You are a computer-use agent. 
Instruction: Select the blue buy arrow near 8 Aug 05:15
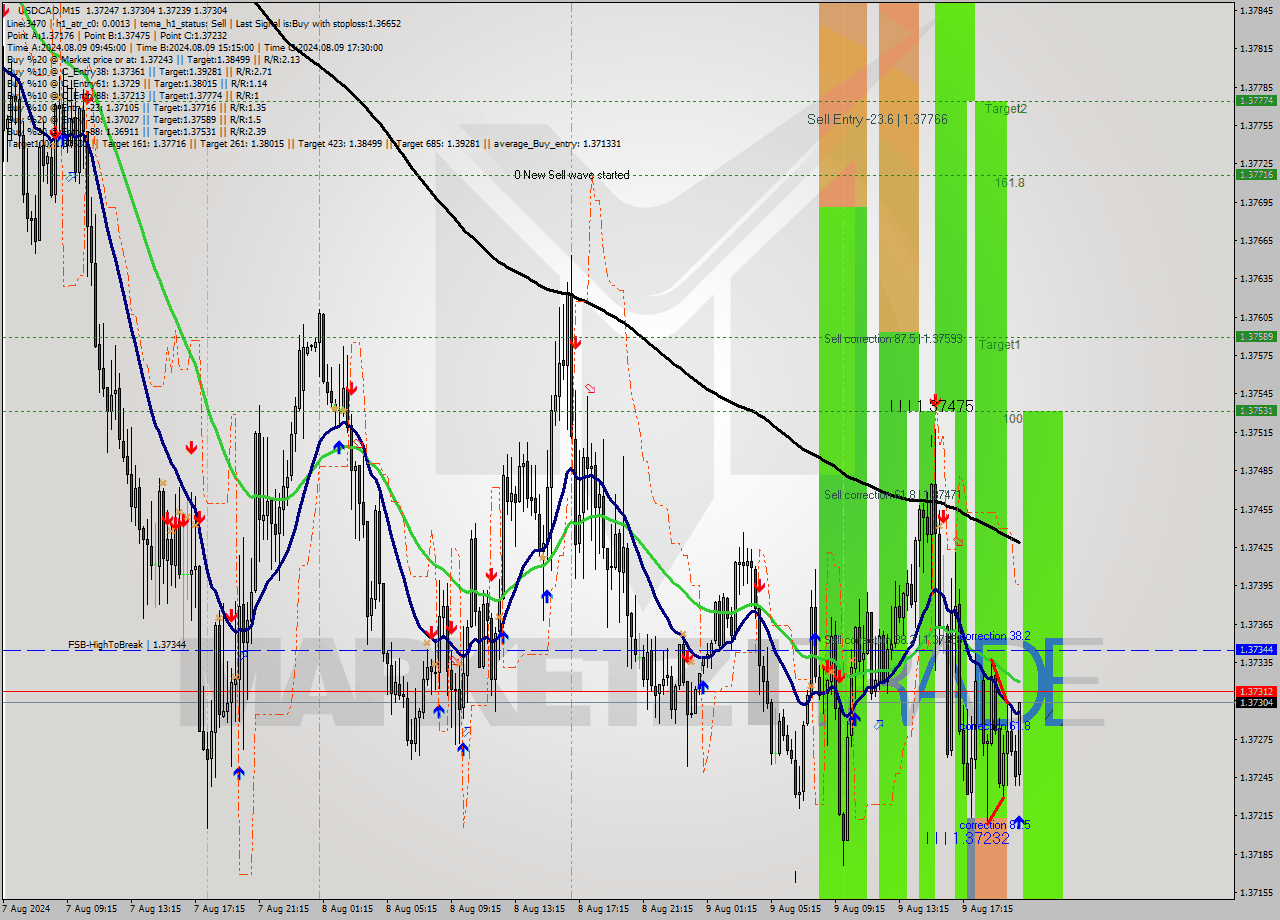click(x=439, y=711)
